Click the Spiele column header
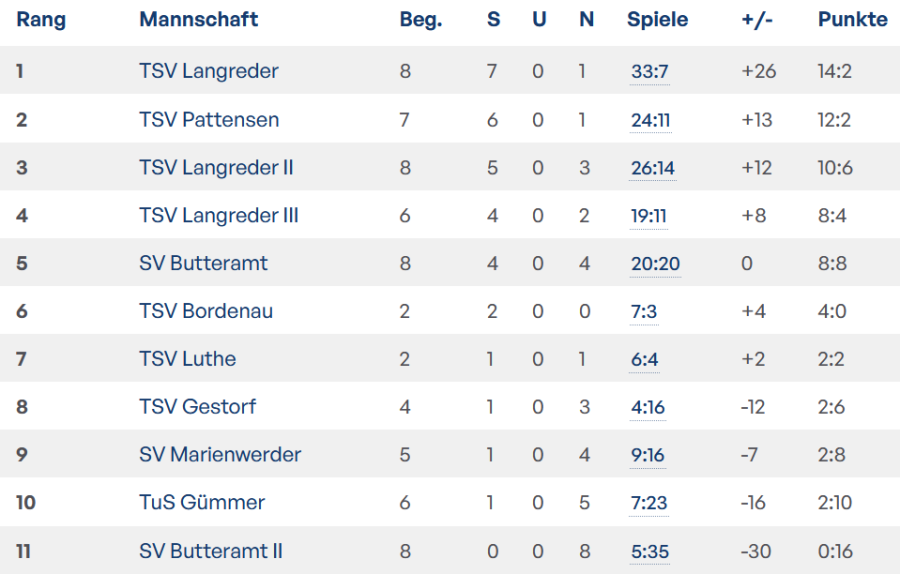Screen dimensions: 900x574 (657, 20)
